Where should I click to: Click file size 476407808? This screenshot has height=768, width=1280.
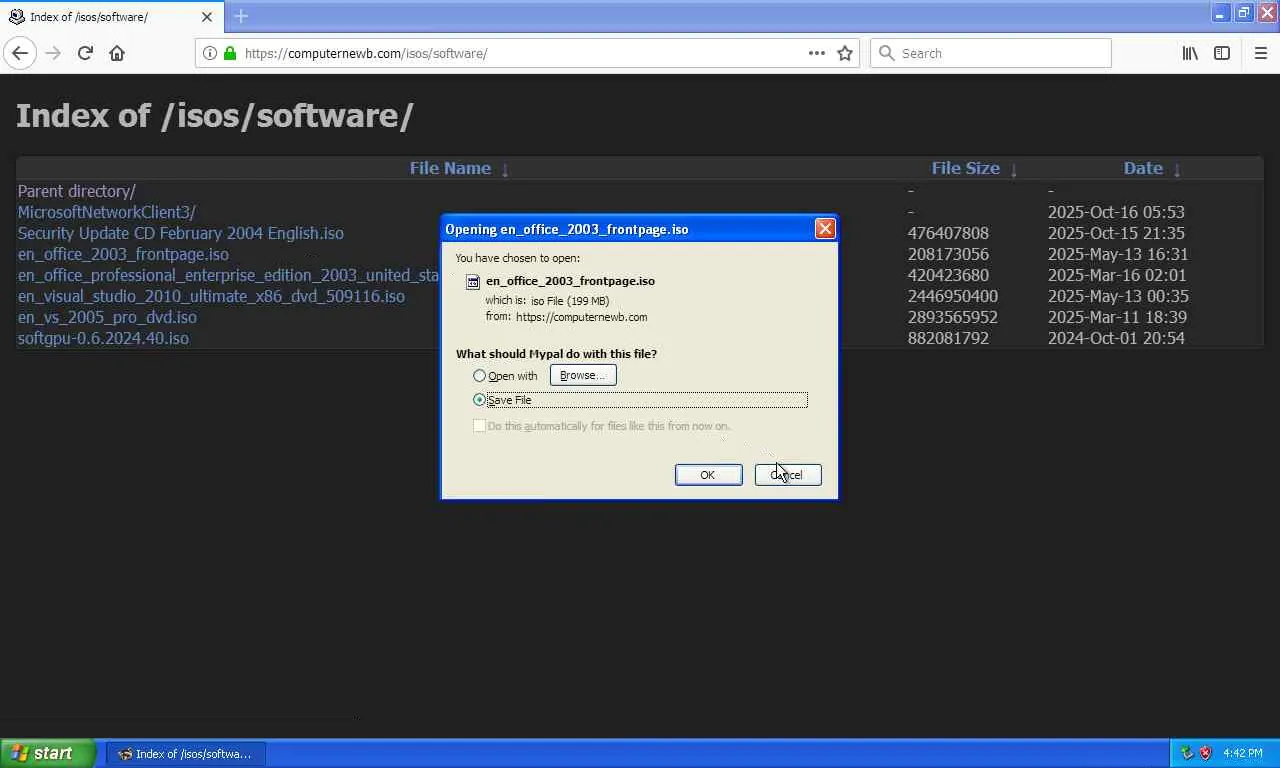pos(948,233)
